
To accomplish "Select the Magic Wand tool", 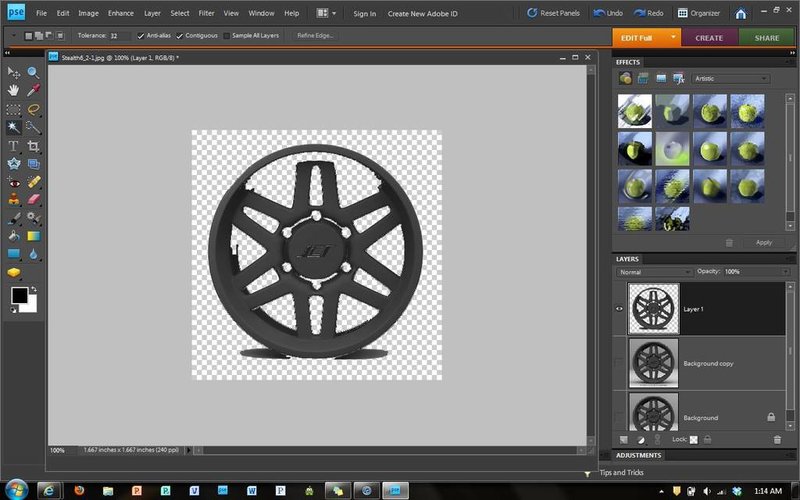I will tap(13, 127).
